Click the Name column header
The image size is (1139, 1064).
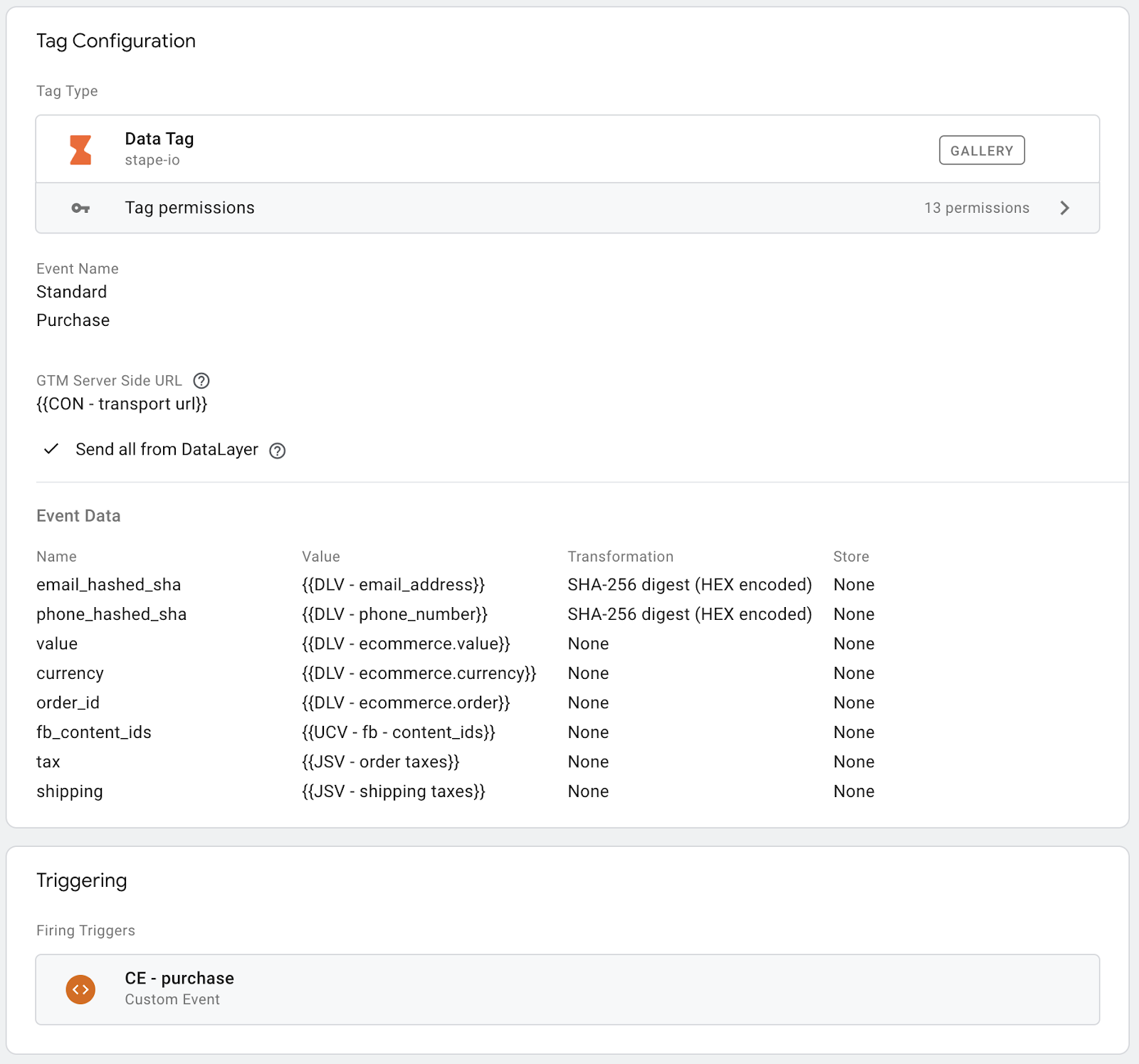(x=56, y=557)
